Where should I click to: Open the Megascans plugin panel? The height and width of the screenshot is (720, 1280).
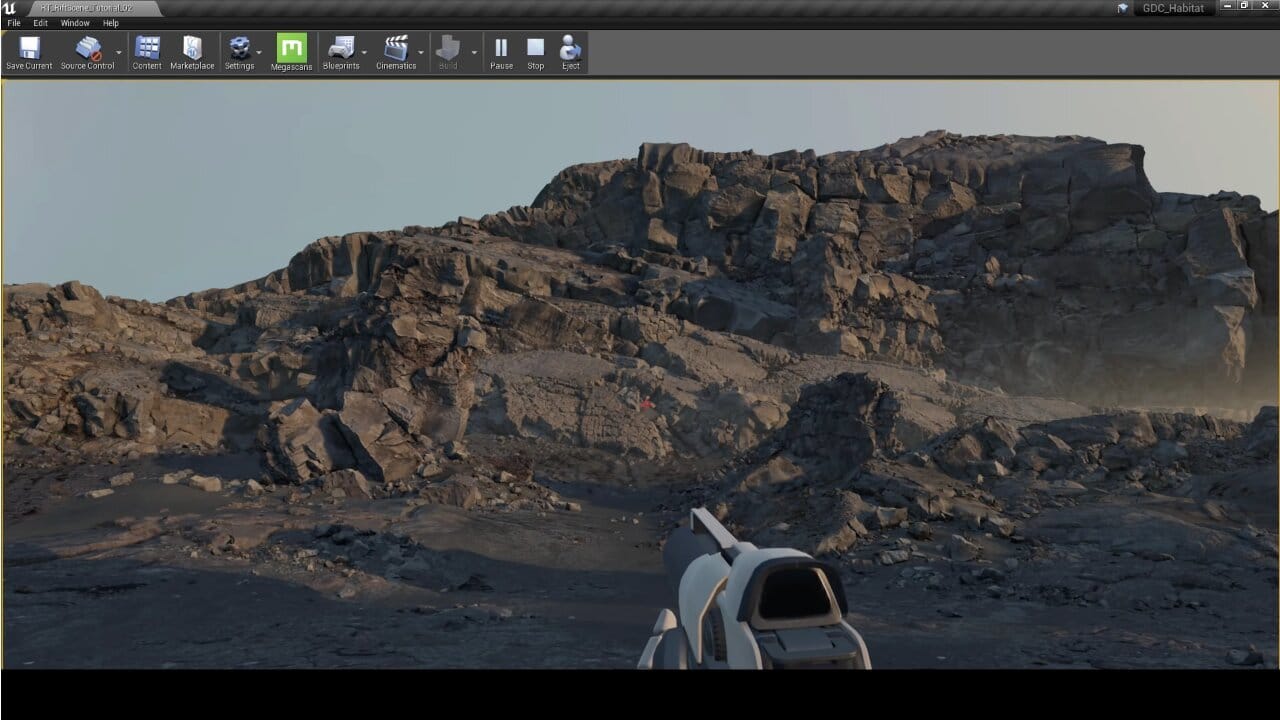(x=291, y=48)
